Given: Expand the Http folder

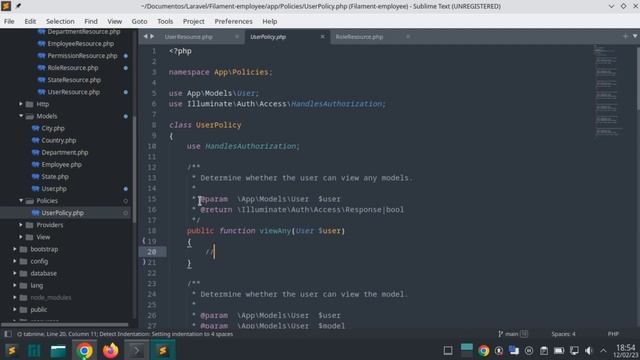Looking at the screenshot, I should (21, 104).
